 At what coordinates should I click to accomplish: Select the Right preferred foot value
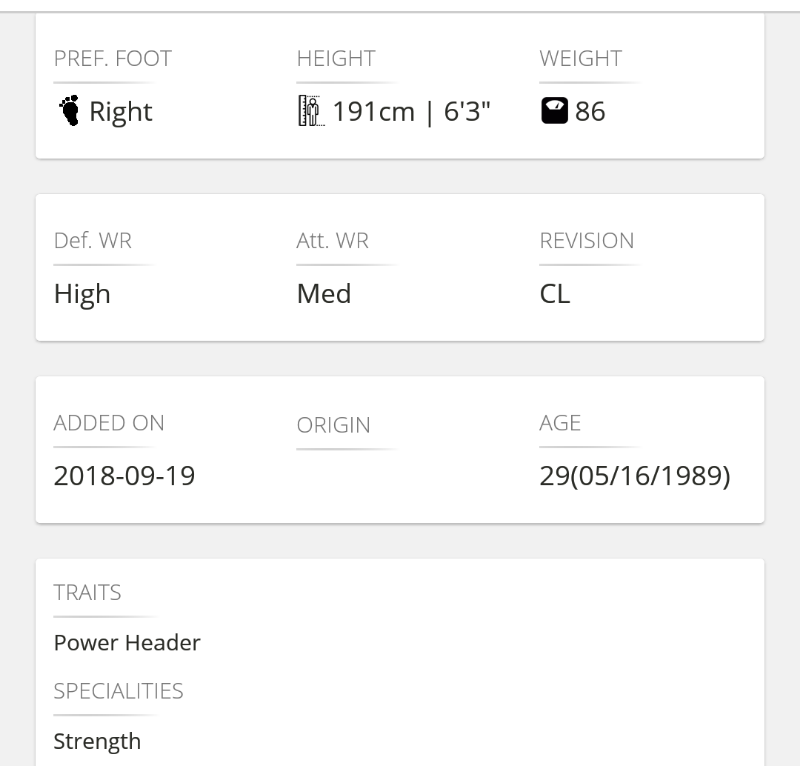[x=121, y=111]
